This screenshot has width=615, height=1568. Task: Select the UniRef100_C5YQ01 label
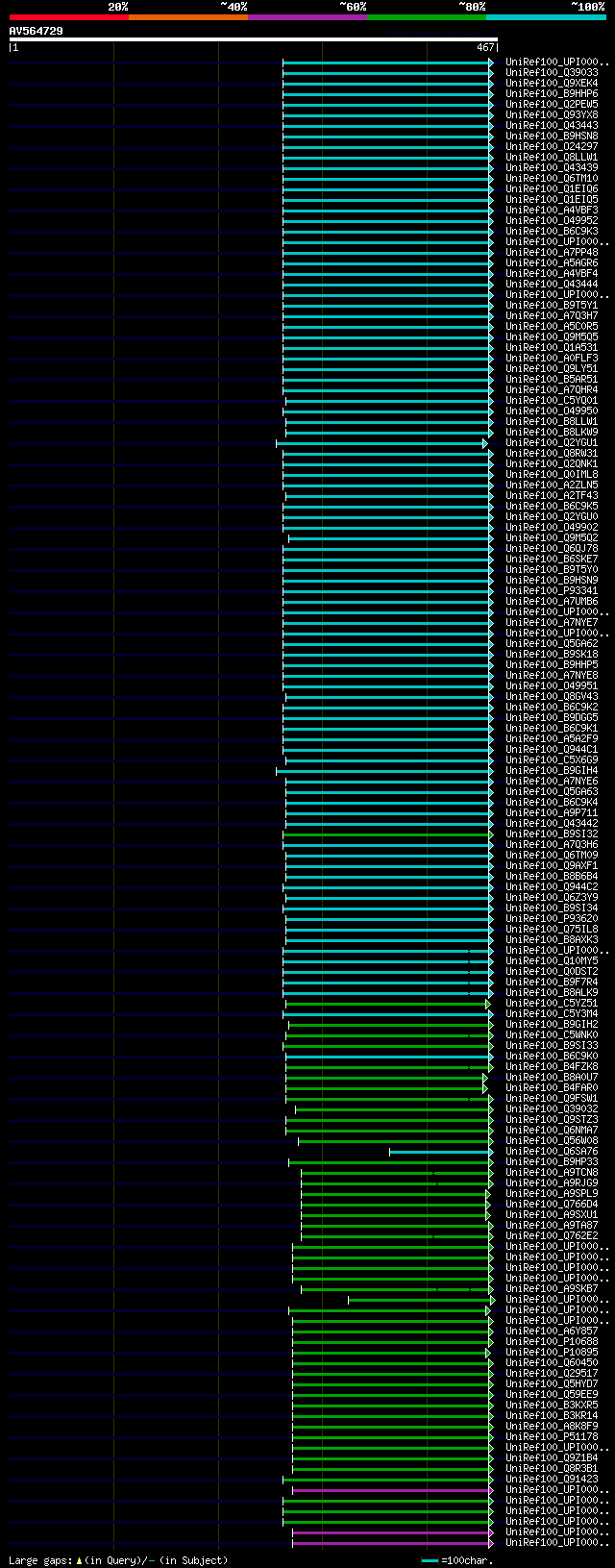click(552, 400)
